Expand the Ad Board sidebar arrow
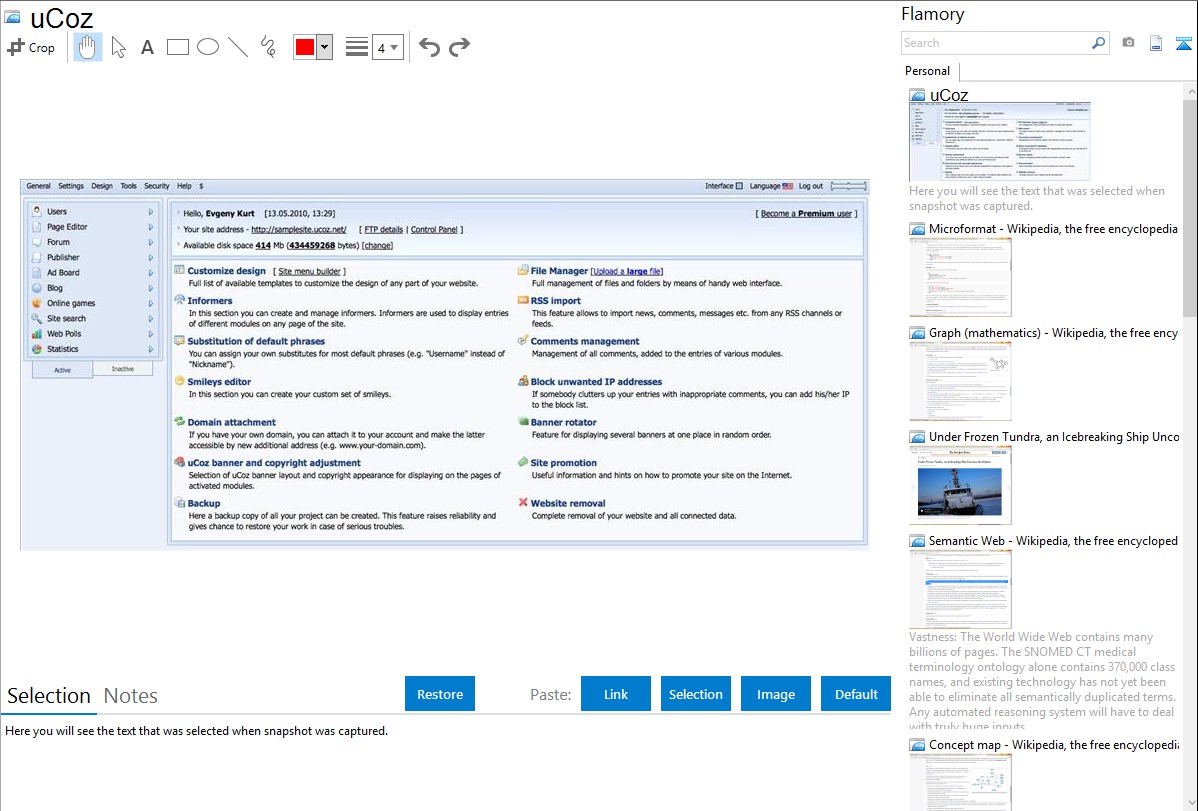 click(x=151, y=273)
